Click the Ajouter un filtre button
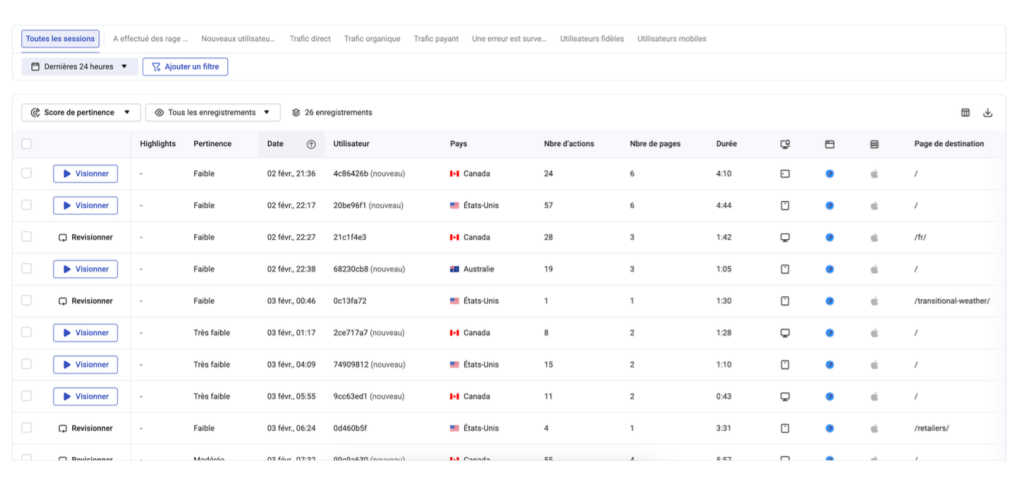This screenshot has height=481, width=1024. 186,67
